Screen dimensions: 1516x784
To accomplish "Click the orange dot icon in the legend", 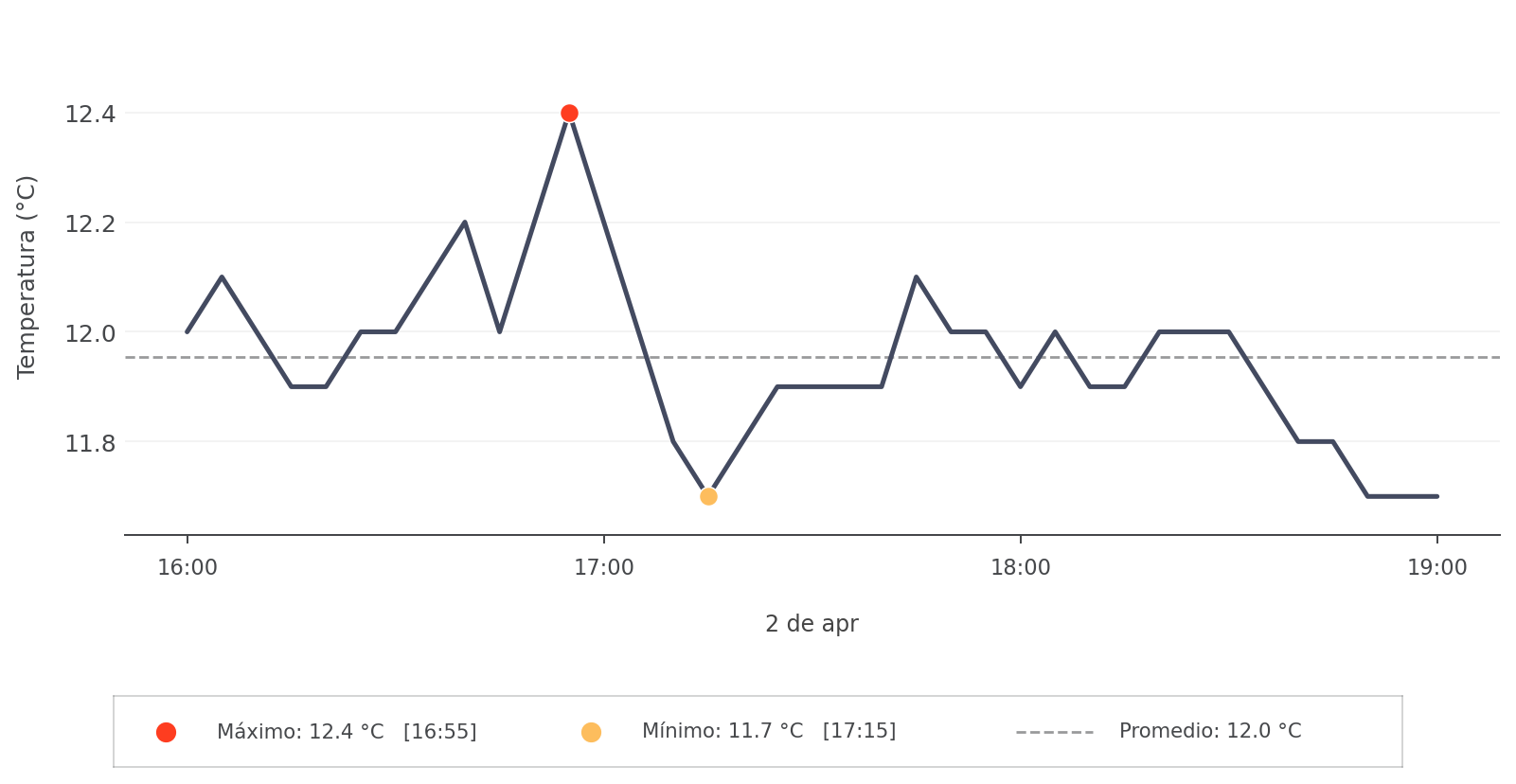I will coord(591,732).
